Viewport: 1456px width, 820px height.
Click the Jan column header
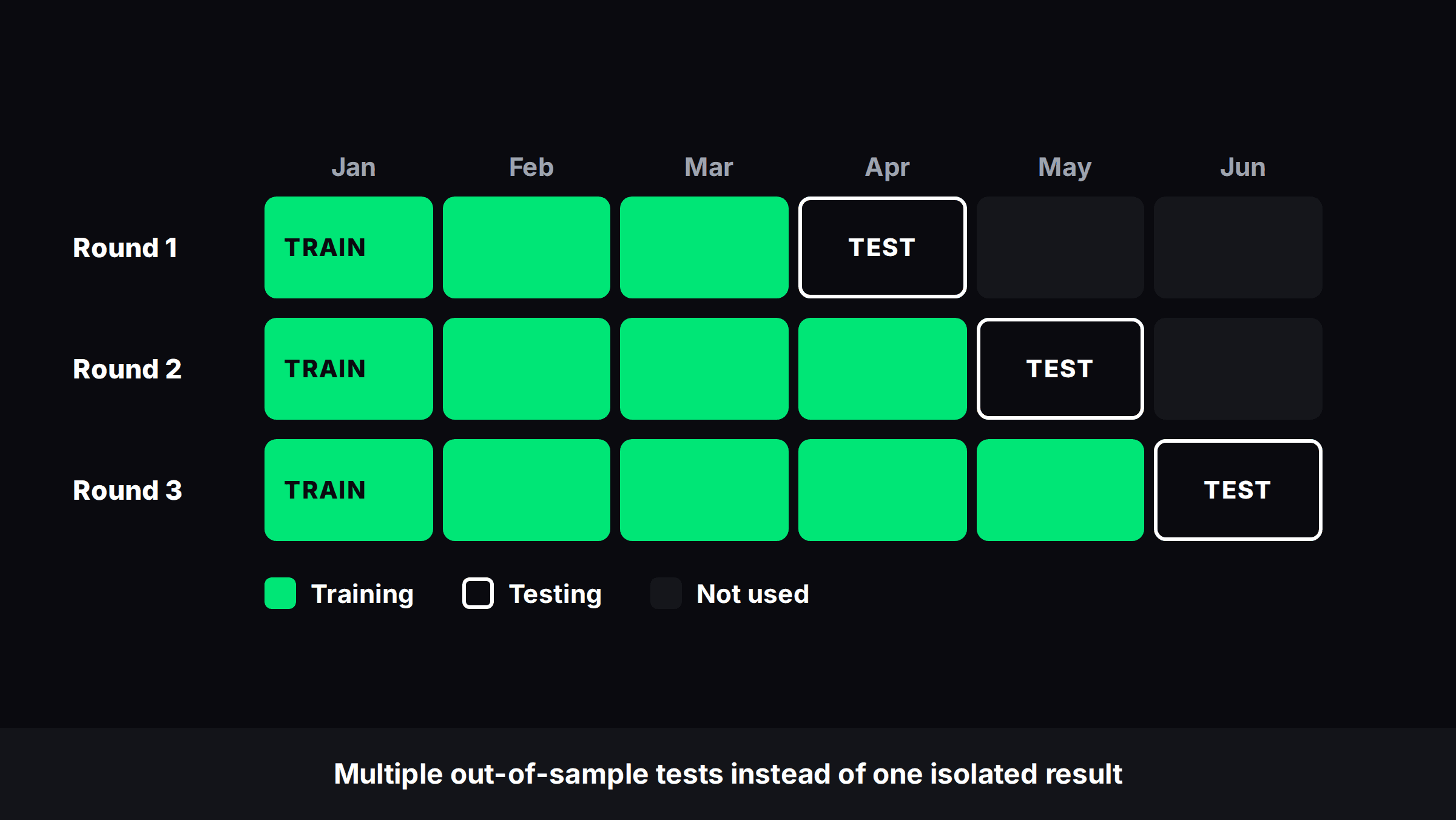354,167
